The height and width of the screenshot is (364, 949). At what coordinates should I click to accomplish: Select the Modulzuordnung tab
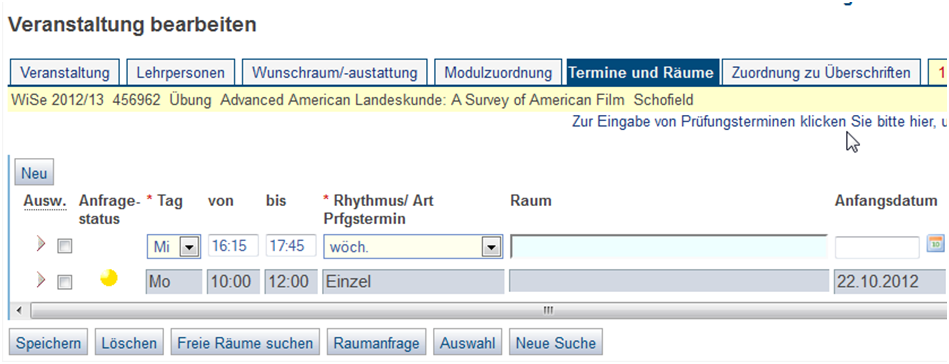coord(498,73)
